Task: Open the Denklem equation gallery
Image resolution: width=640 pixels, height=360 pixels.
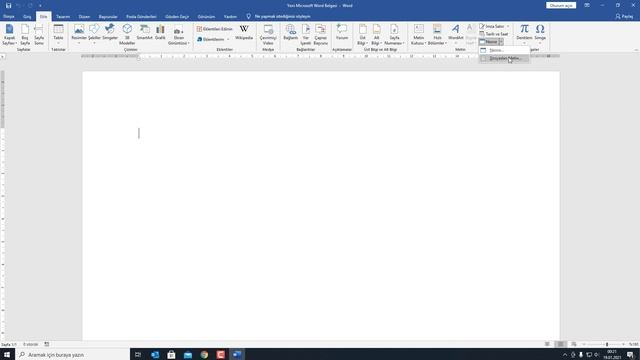Action: (x=524, y=35)
